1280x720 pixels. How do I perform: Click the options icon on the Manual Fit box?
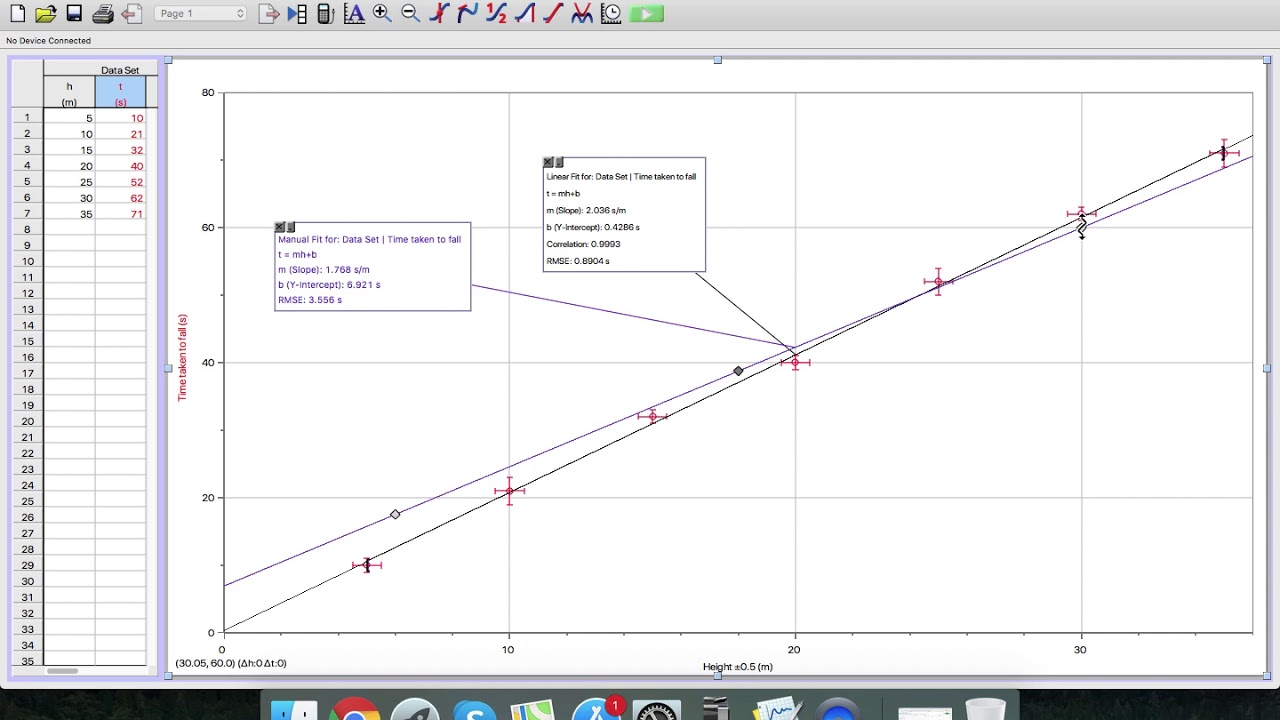pyautogui.click(x=291, y=227)
